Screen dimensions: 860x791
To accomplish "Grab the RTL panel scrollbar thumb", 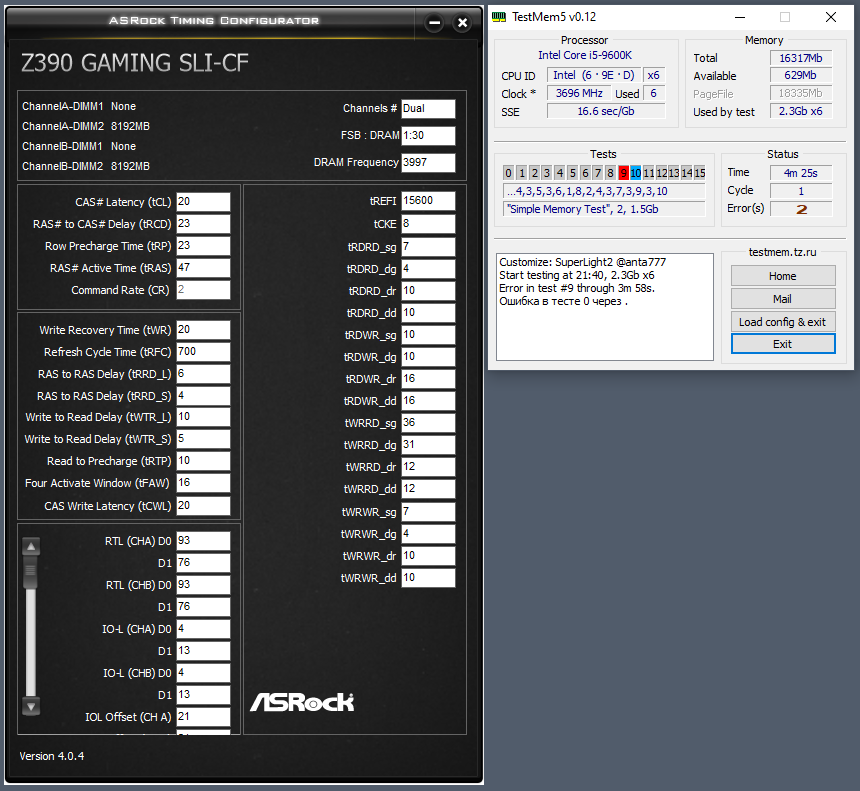I will pos(31,572).
